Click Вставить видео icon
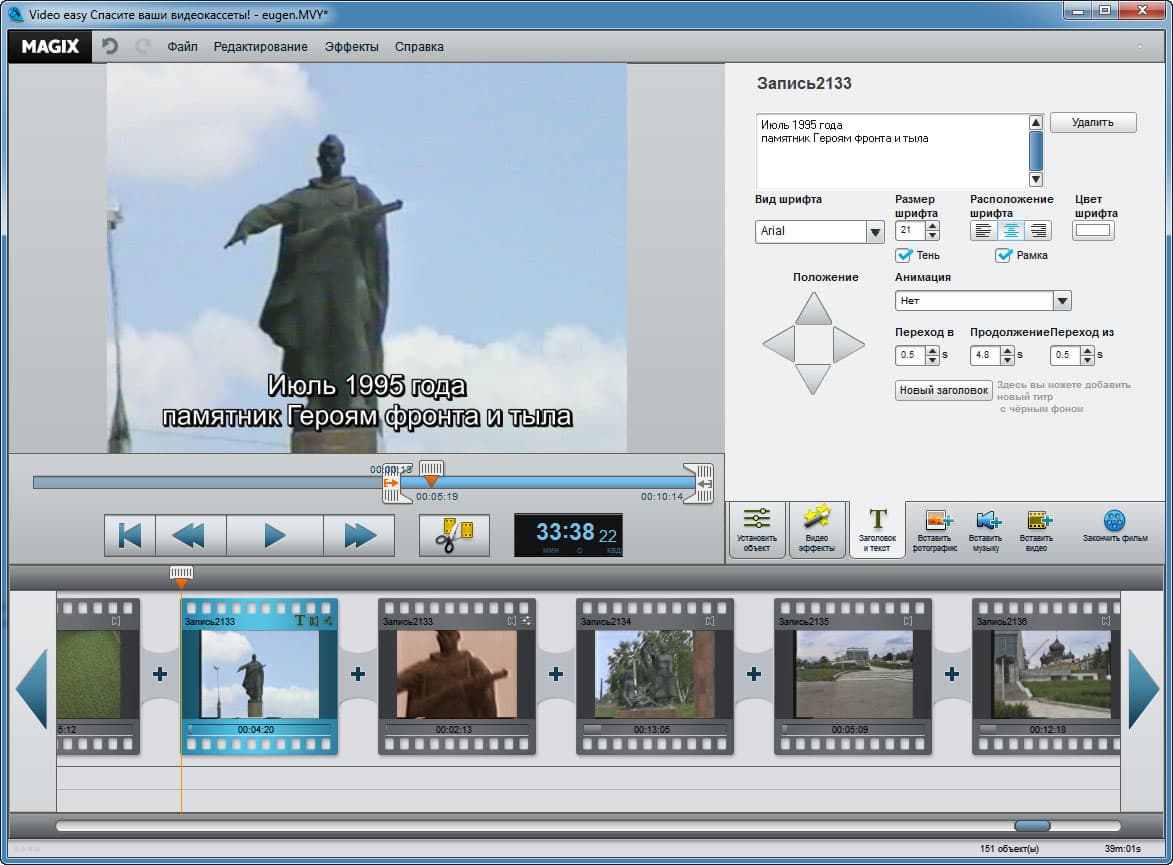 tap(1037, 530)
